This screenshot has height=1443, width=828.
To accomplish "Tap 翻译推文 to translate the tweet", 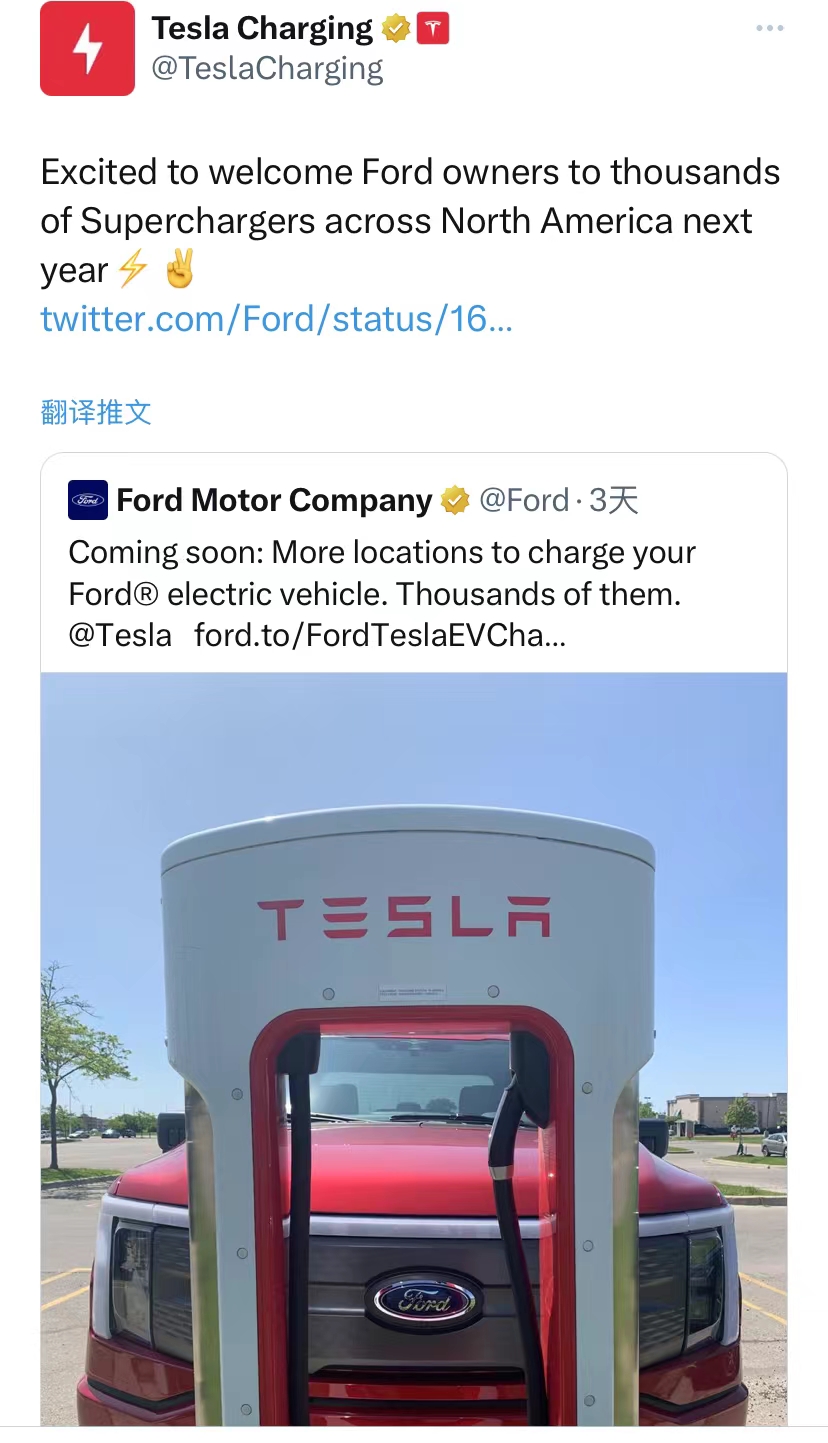I will [96, 412].
